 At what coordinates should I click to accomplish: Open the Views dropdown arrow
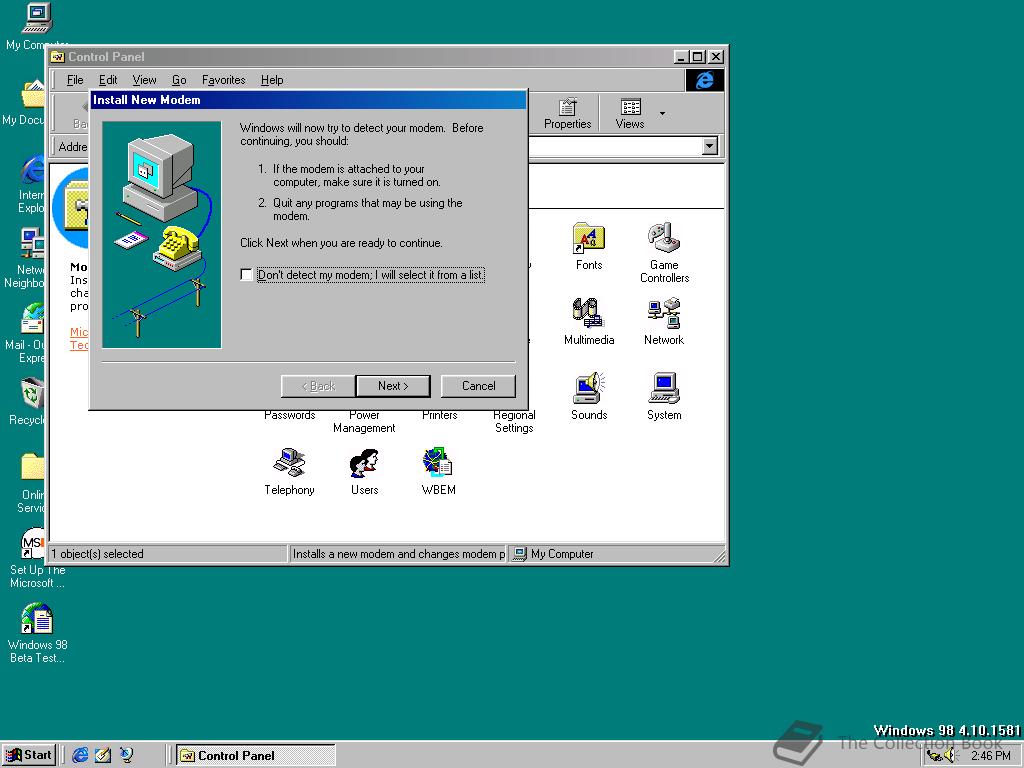[x=662, y=114]
